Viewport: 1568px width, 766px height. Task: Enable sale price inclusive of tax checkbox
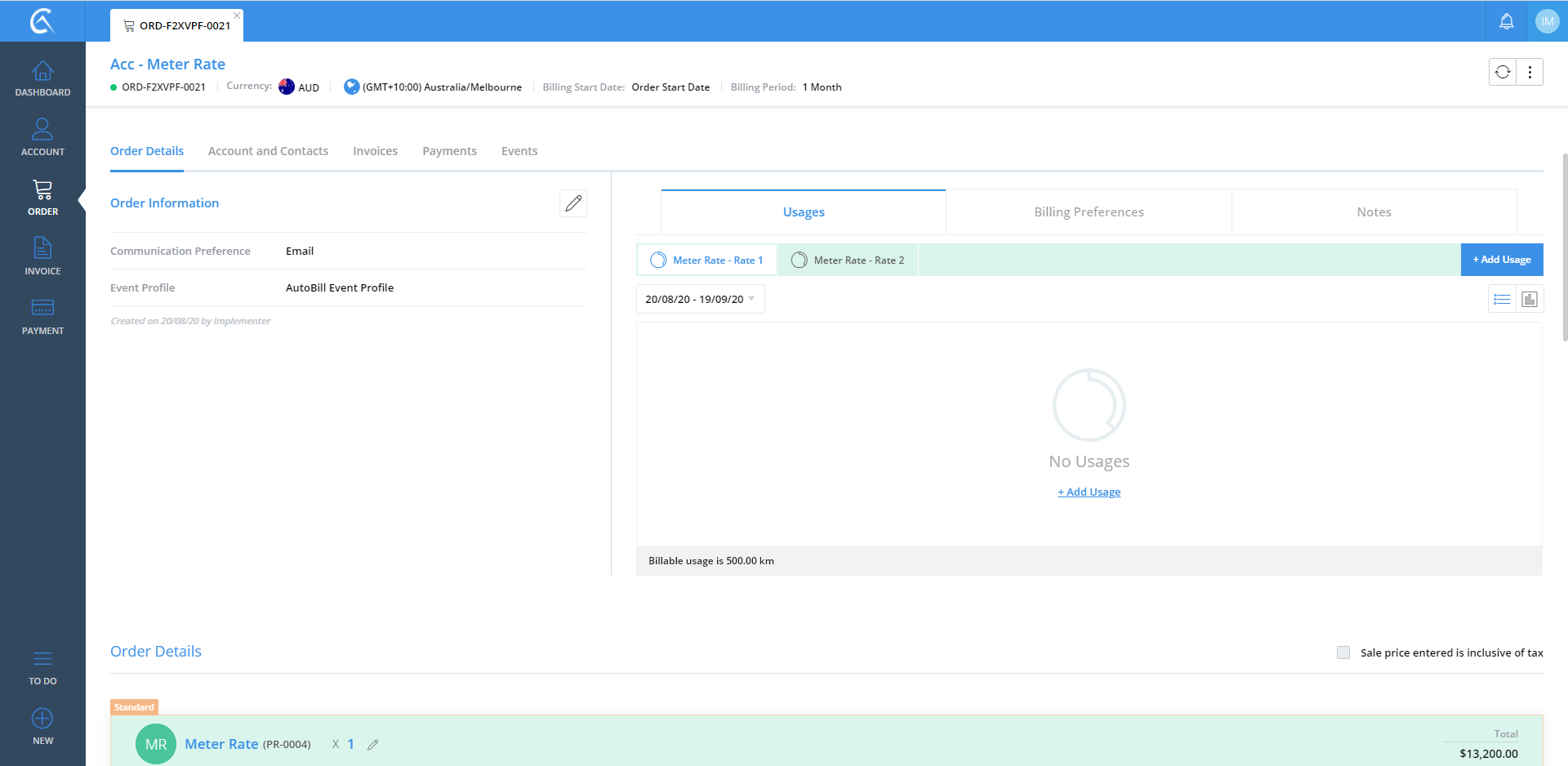[x=1343, y=652]
